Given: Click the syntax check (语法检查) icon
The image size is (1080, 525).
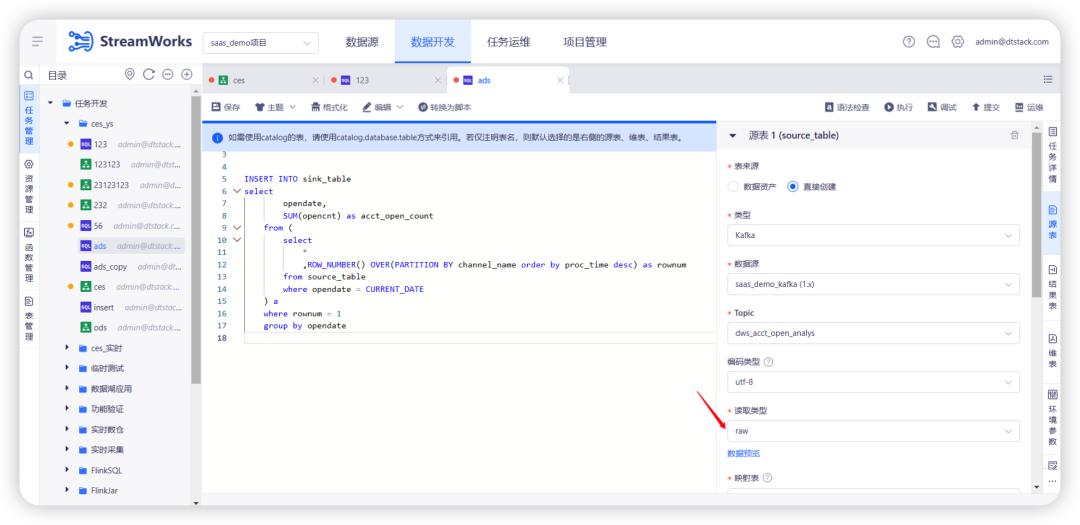Looking at the screenshot, I should (829, 107).
